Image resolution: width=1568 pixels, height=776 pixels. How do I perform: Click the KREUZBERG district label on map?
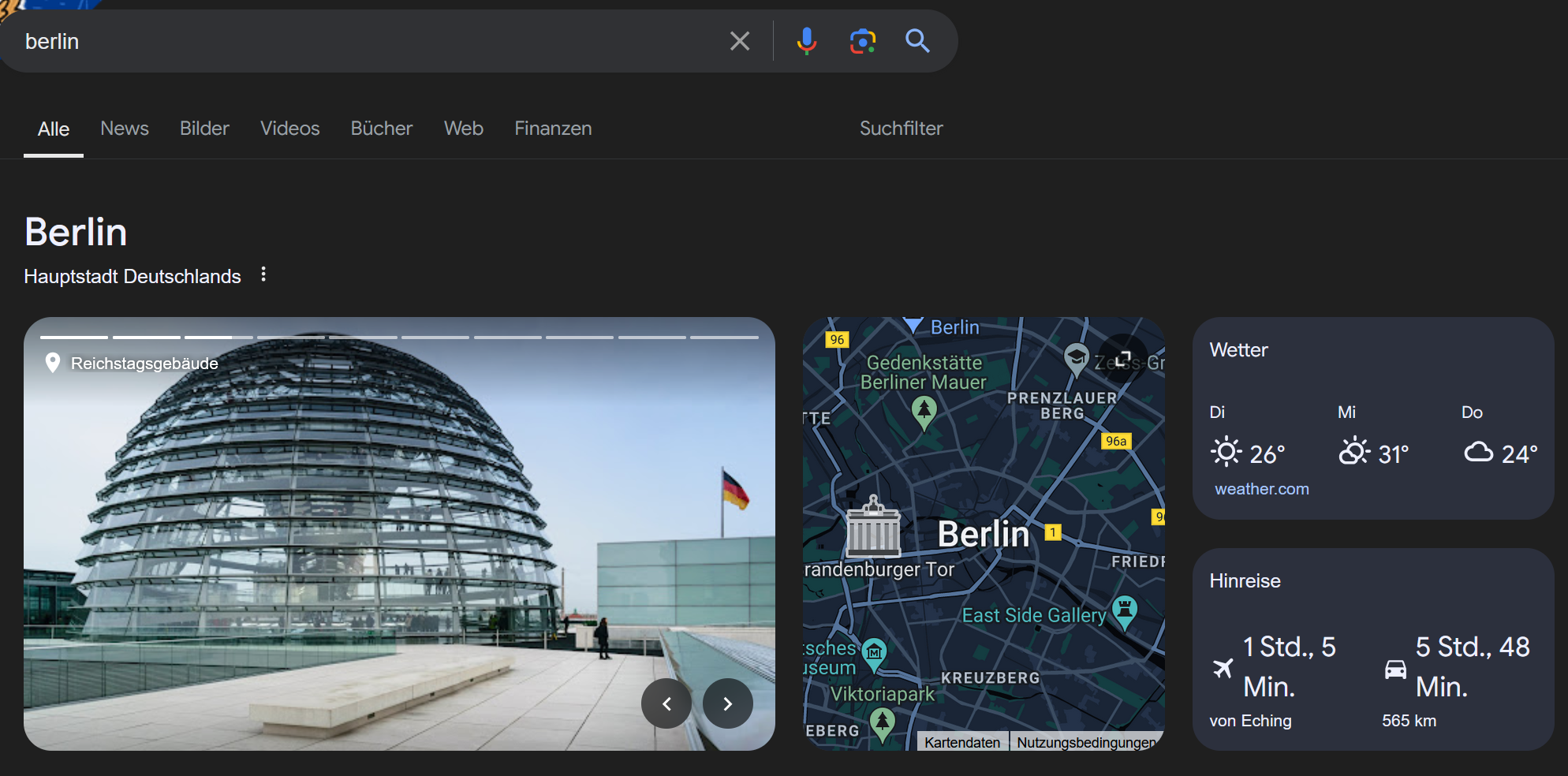coord(990,678)
